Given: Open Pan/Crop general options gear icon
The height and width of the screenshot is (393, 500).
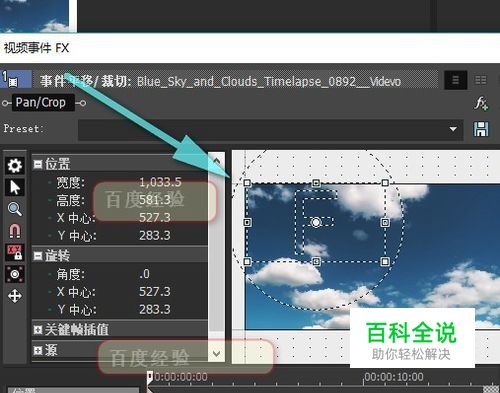Looking at the screenshot, I should pos(14,166).
